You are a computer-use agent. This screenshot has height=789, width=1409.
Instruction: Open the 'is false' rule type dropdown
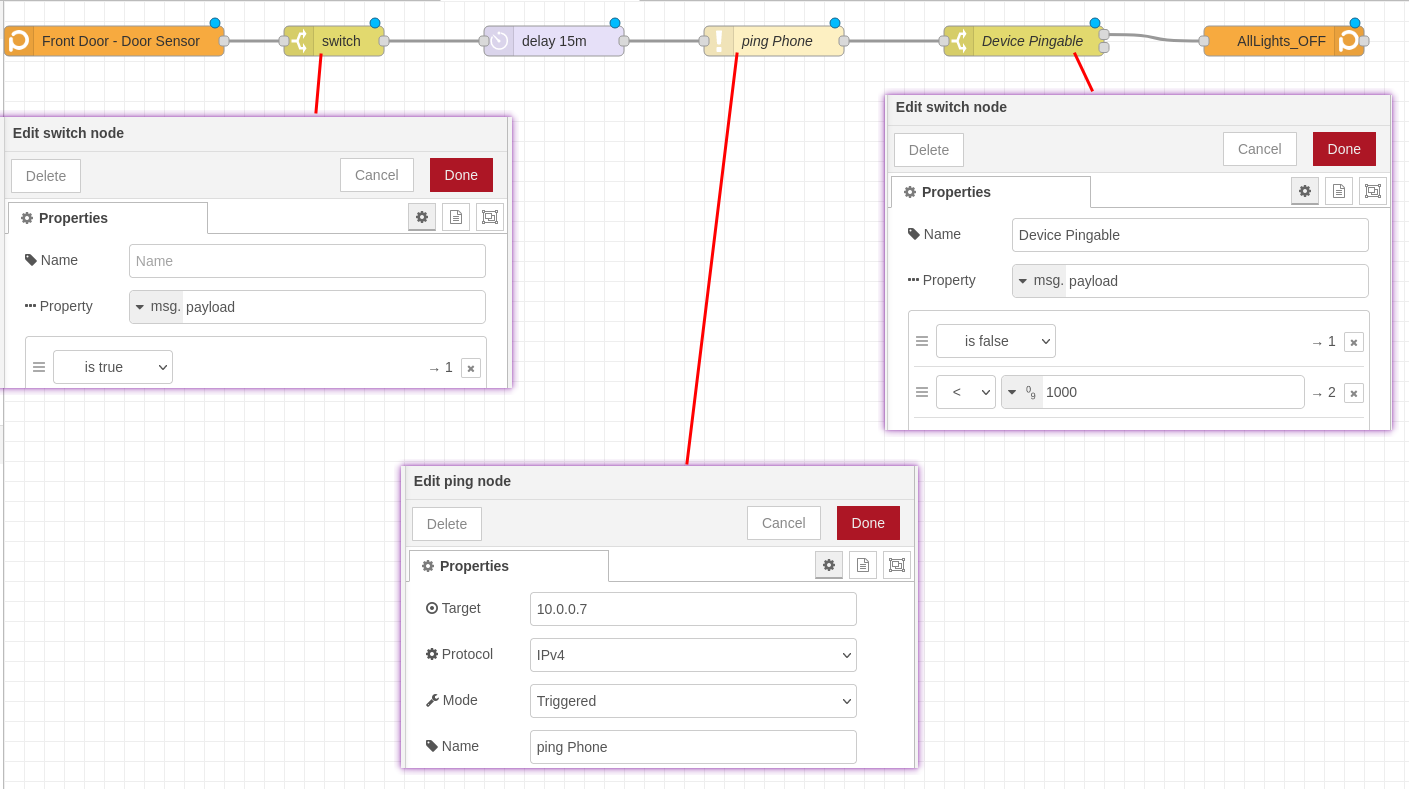995,341
